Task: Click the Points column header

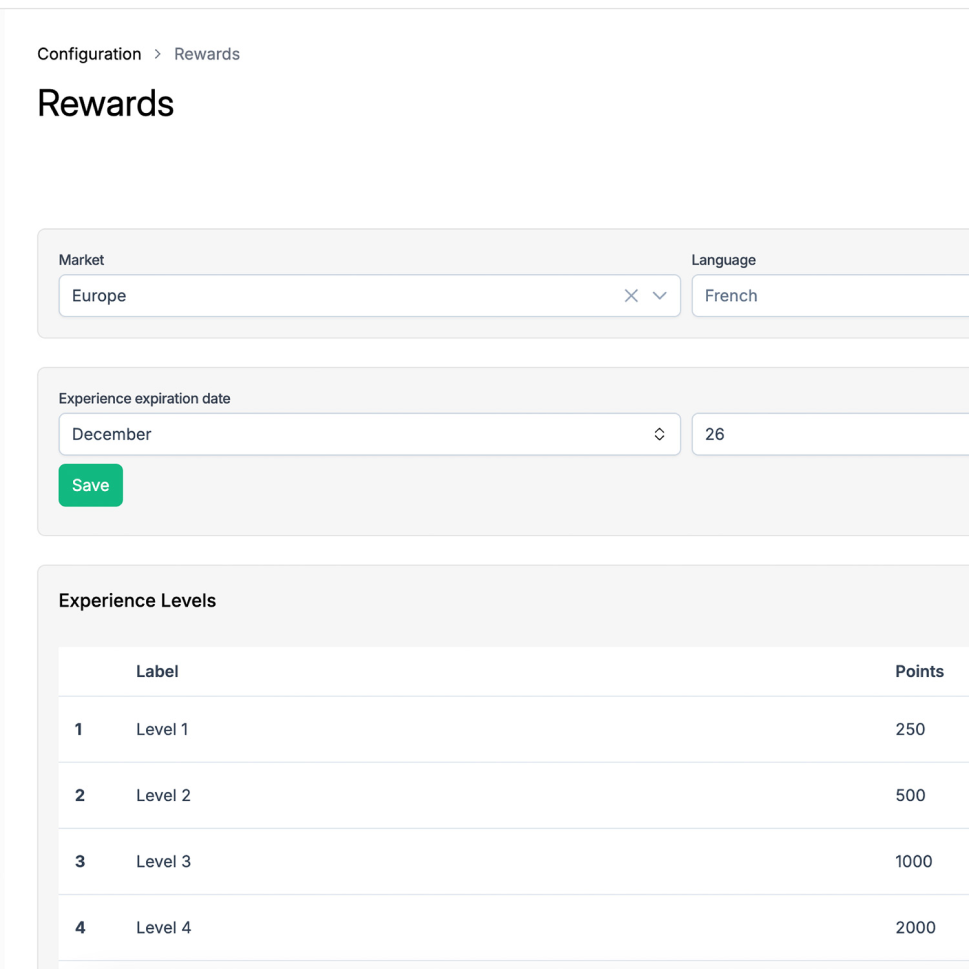Action: click(919, 671)
